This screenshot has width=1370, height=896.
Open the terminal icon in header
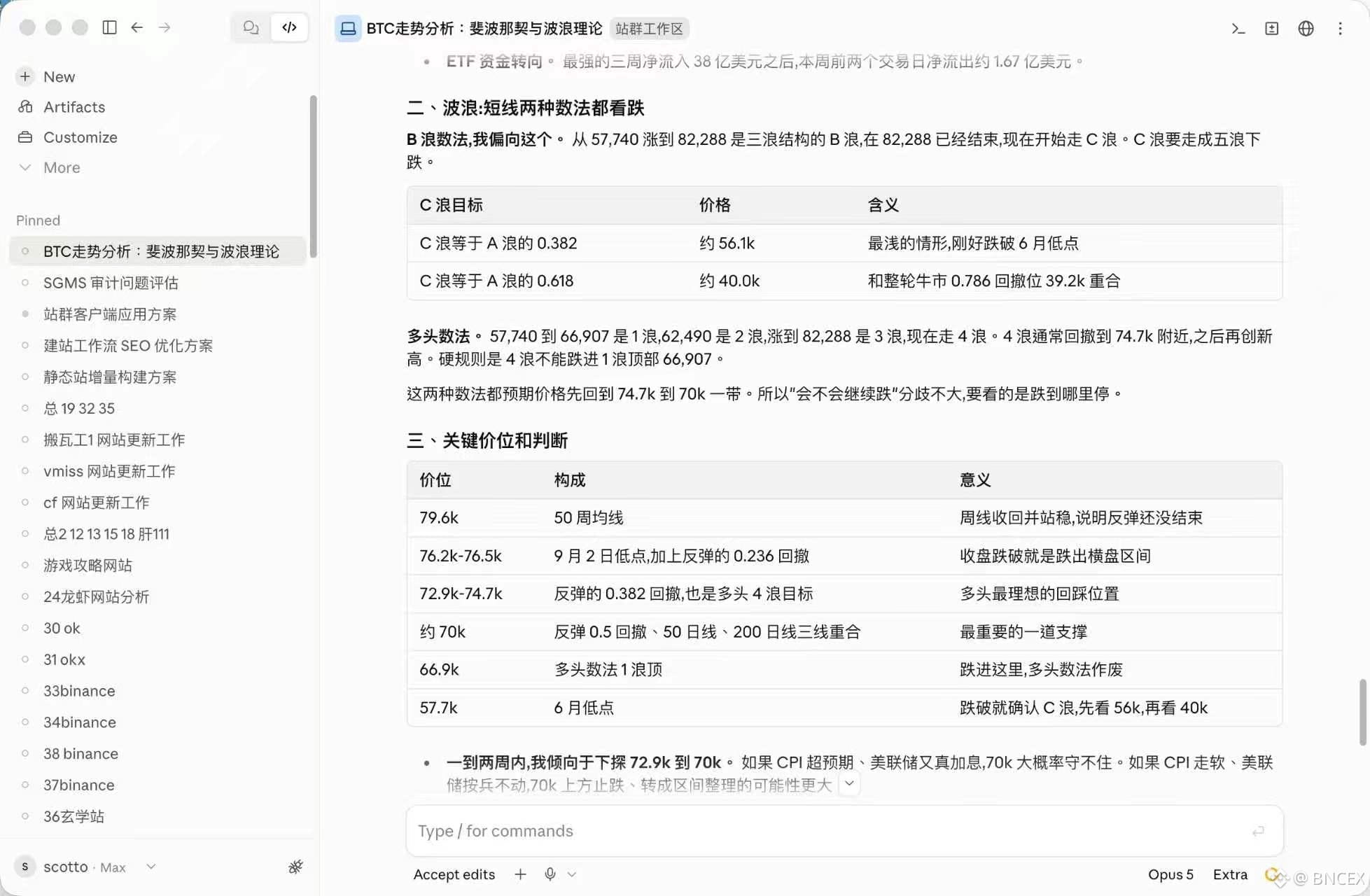1238,29
